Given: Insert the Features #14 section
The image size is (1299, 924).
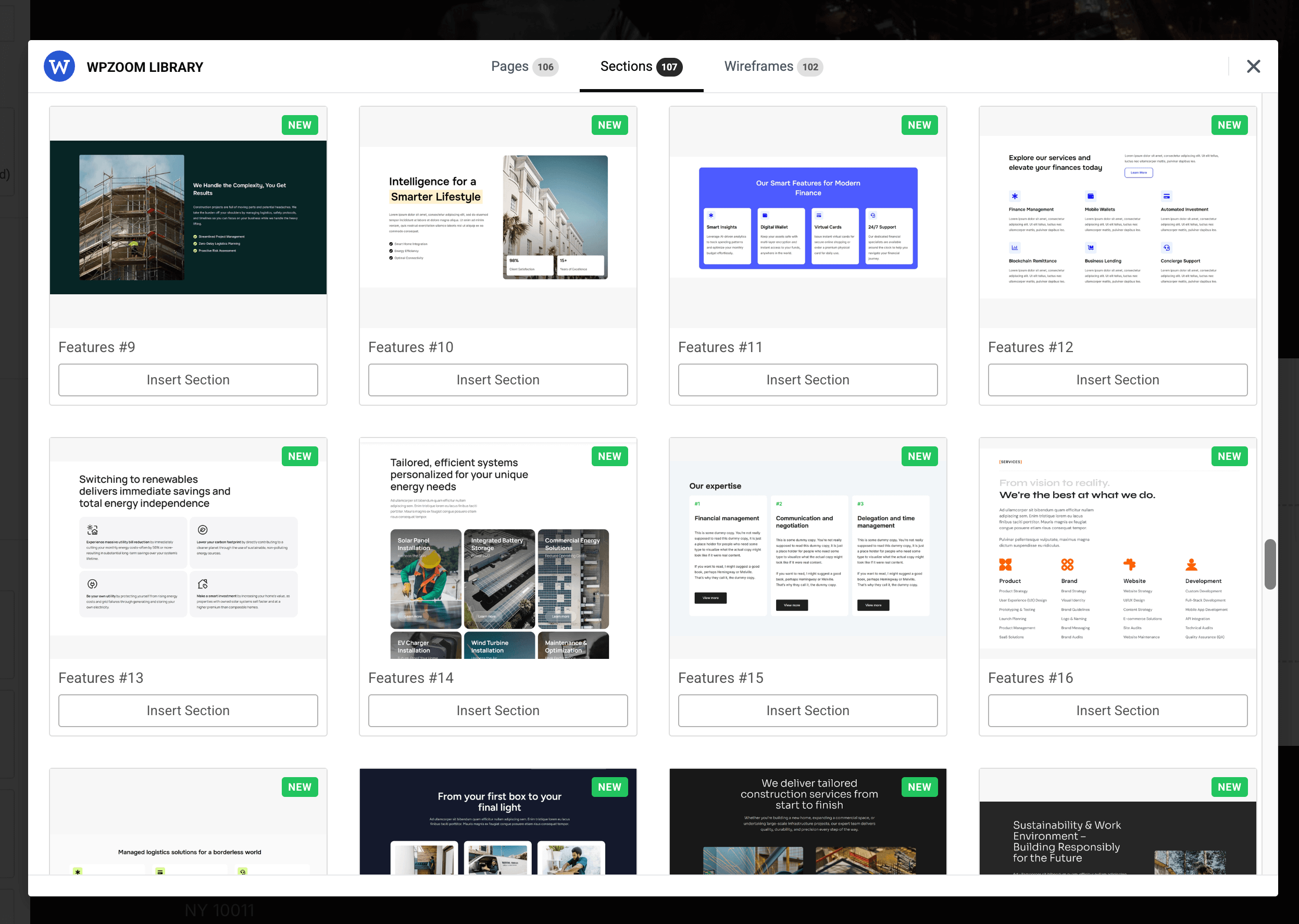Looking at the screenshot, I should coord(497,710).
